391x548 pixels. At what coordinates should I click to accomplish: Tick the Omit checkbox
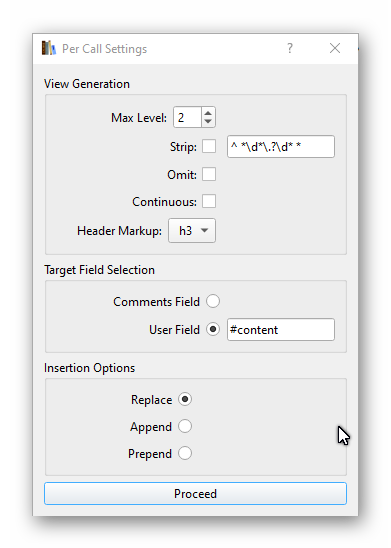[x=209, y=174]
